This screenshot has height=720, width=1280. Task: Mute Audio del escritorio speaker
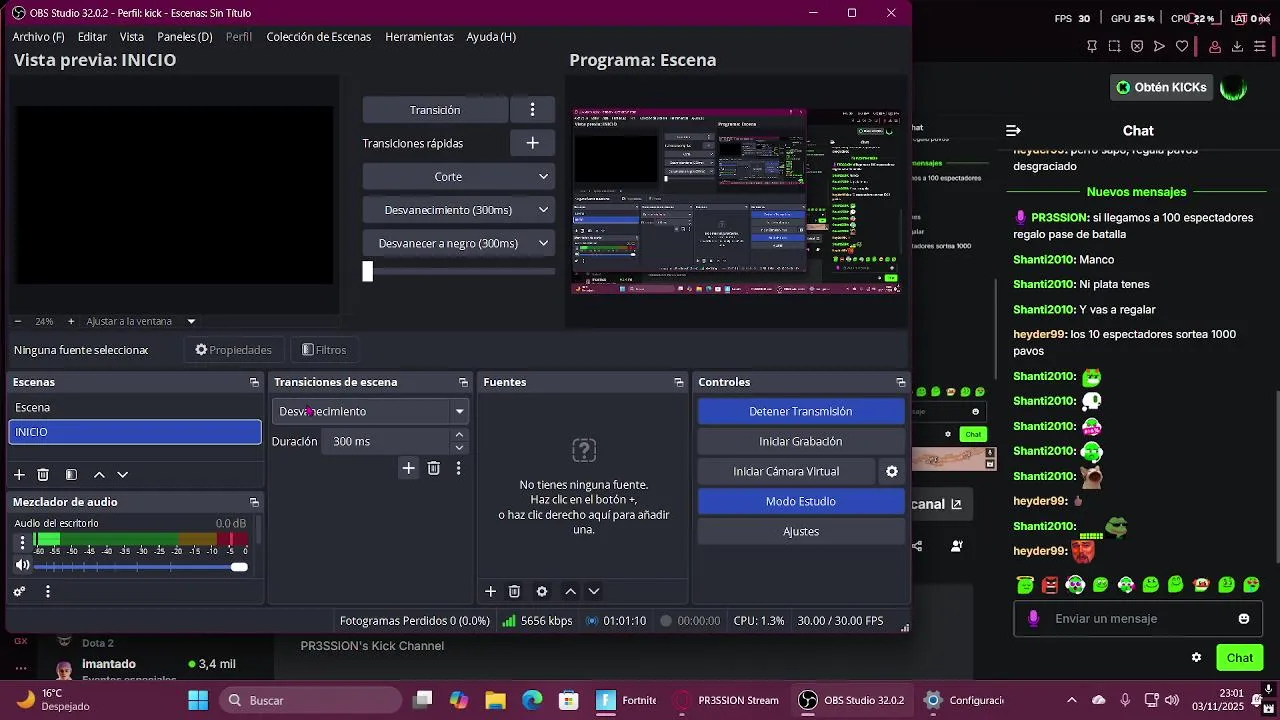click(x=22, y=566)
